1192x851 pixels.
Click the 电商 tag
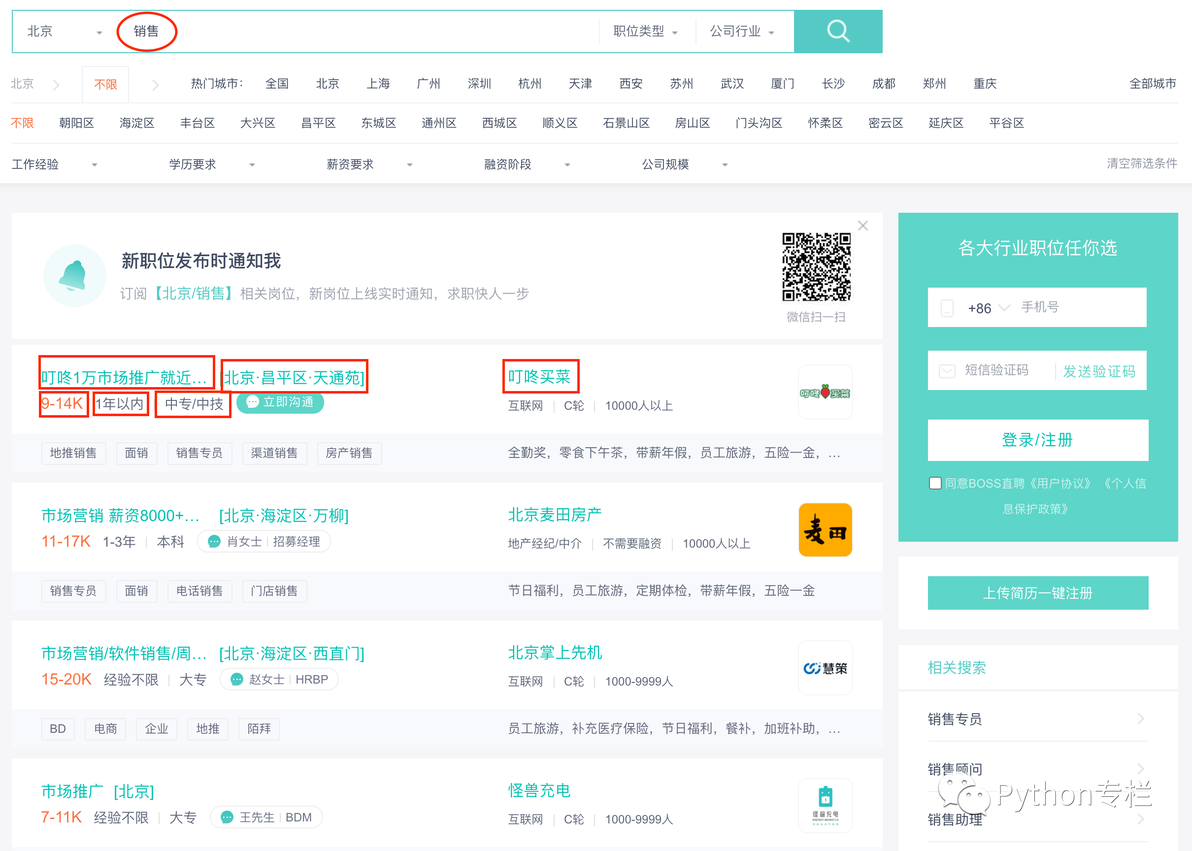coord(106,729)
